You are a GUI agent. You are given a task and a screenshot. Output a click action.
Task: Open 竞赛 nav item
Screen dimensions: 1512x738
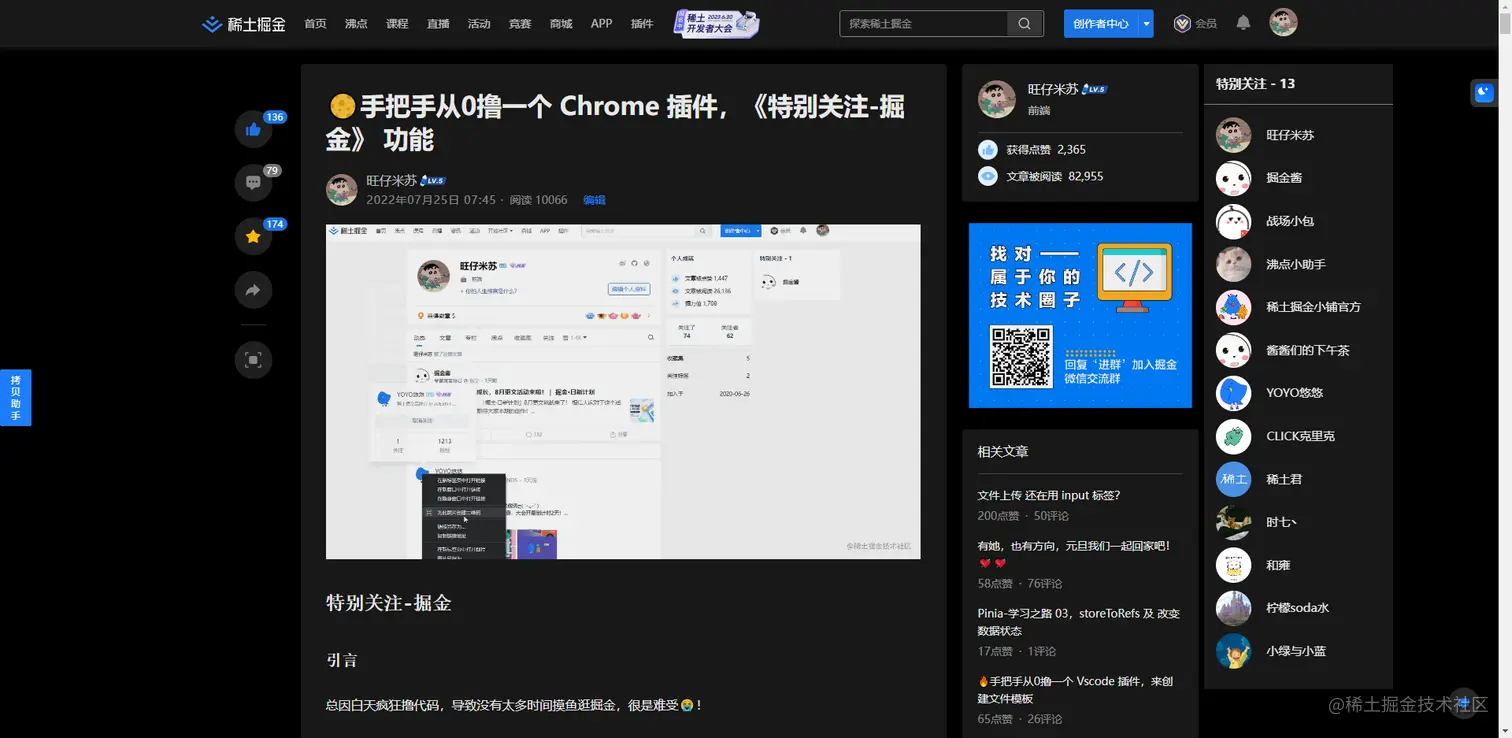click(x=520, y=24)
